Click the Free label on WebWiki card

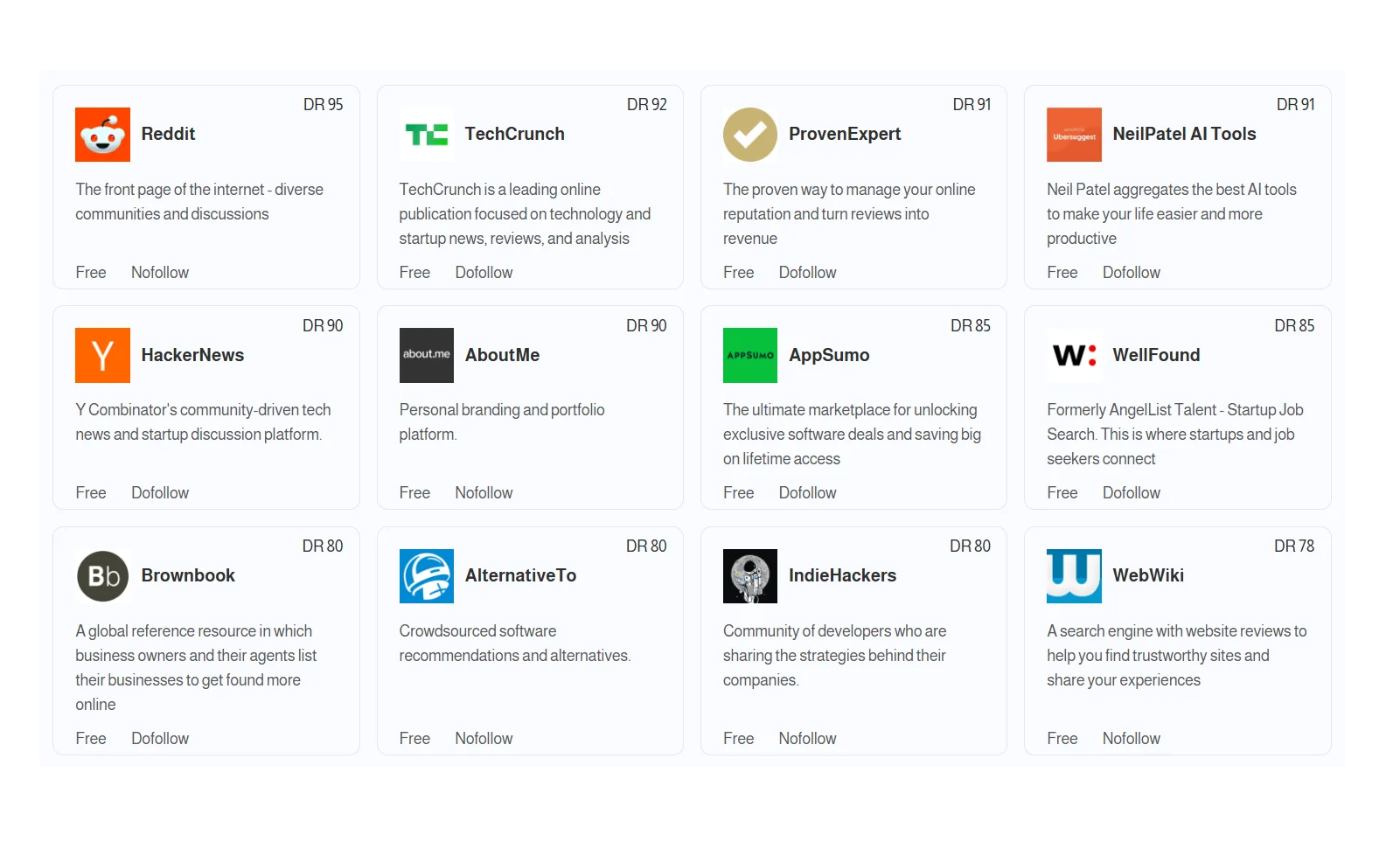coord(1062,739)
